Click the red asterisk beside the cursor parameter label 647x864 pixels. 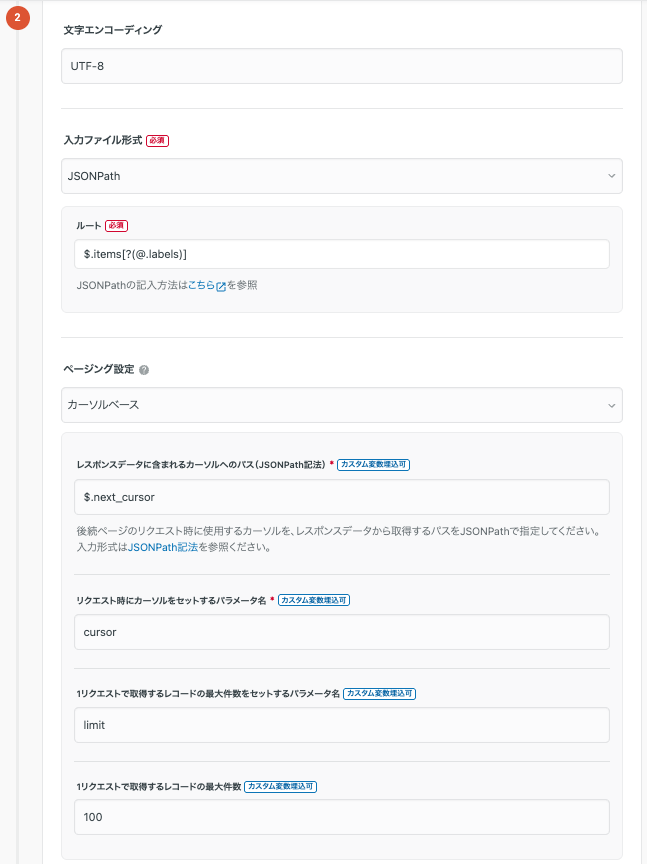pyautogui.click(x=270, y=598)
